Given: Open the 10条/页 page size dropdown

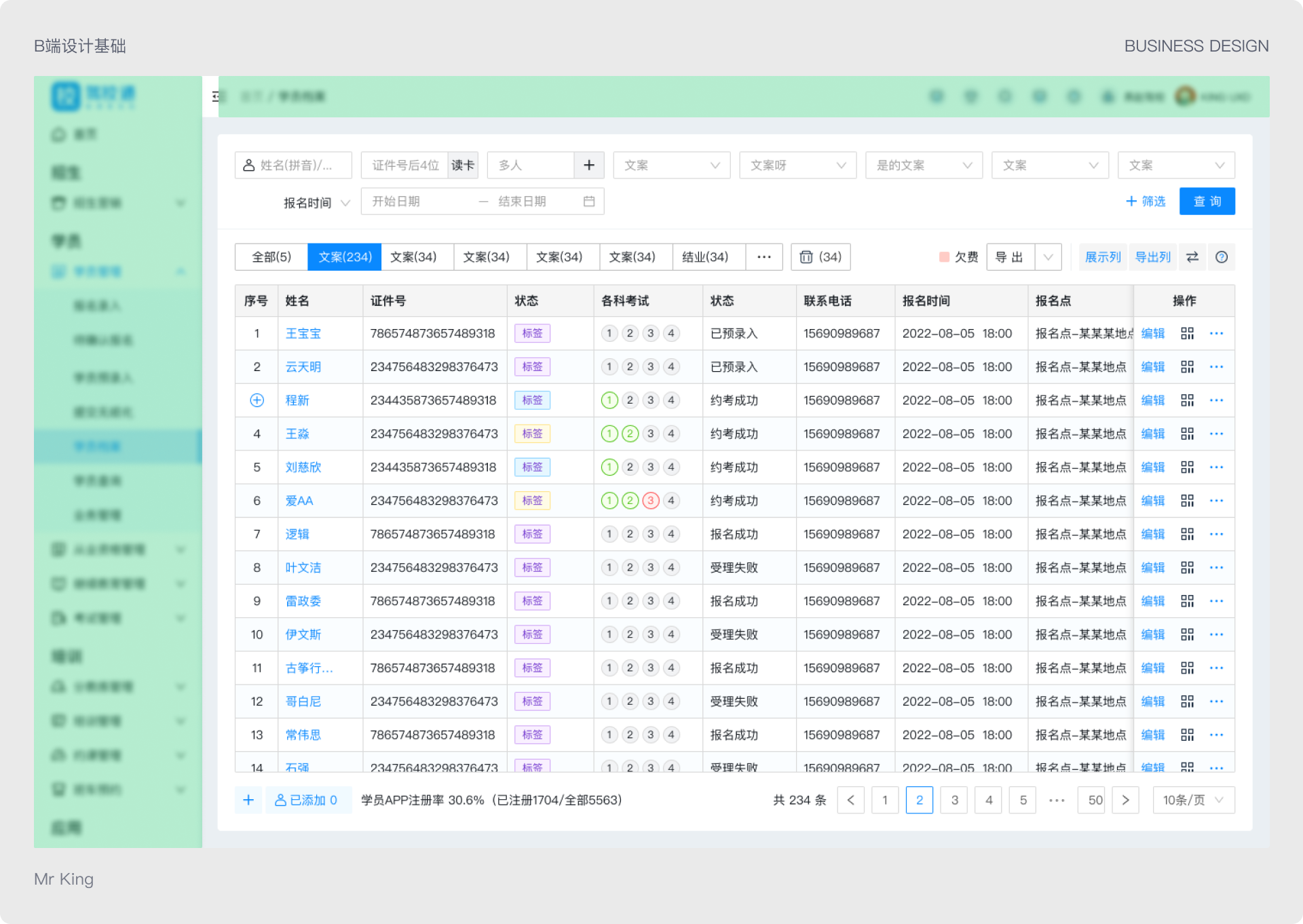Looking at the screenshot, I should pos(1193,800).
